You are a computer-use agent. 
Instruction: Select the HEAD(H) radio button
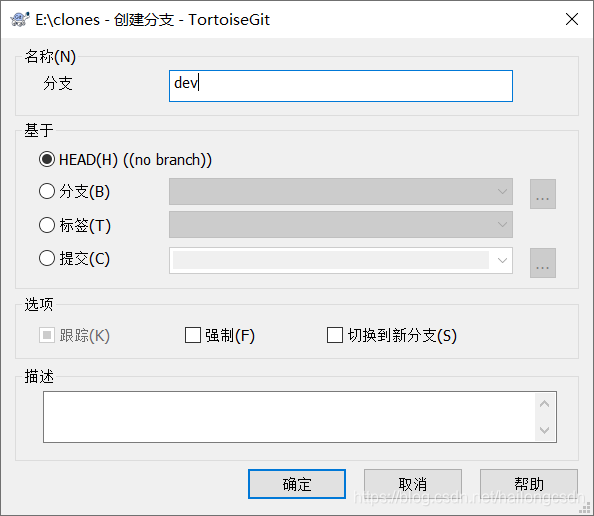tap(47, 159)
